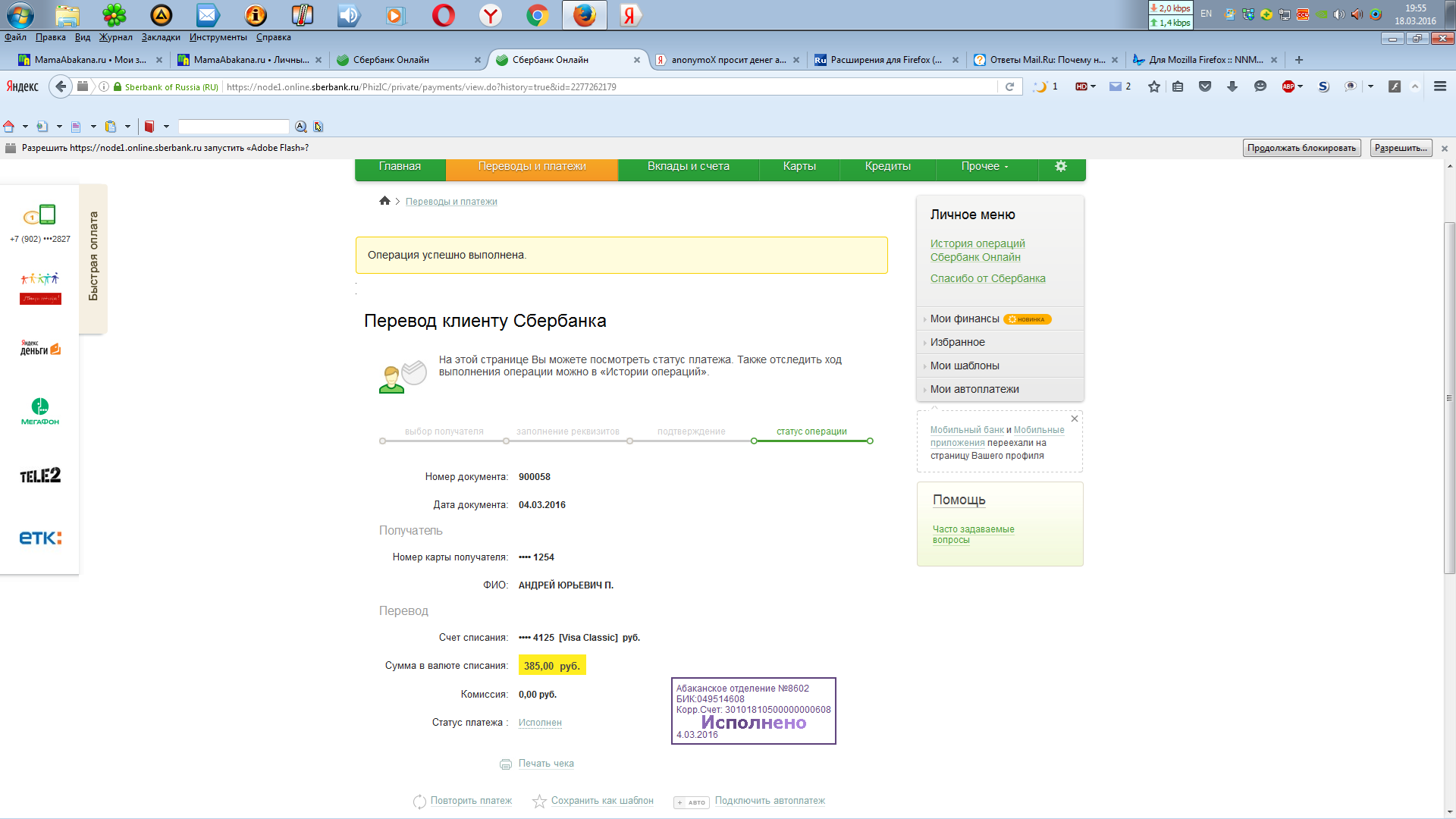Click the Adblock Plus ABP icon
Screen dimensions: 1456x819
click(1288, 86)
